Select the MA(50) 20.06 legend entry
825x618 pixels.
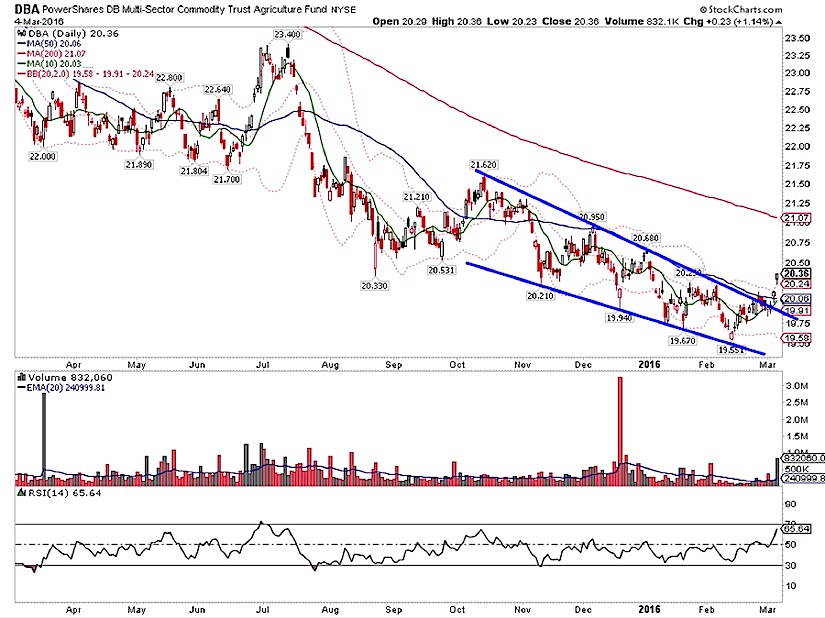(x=50, y=44)
